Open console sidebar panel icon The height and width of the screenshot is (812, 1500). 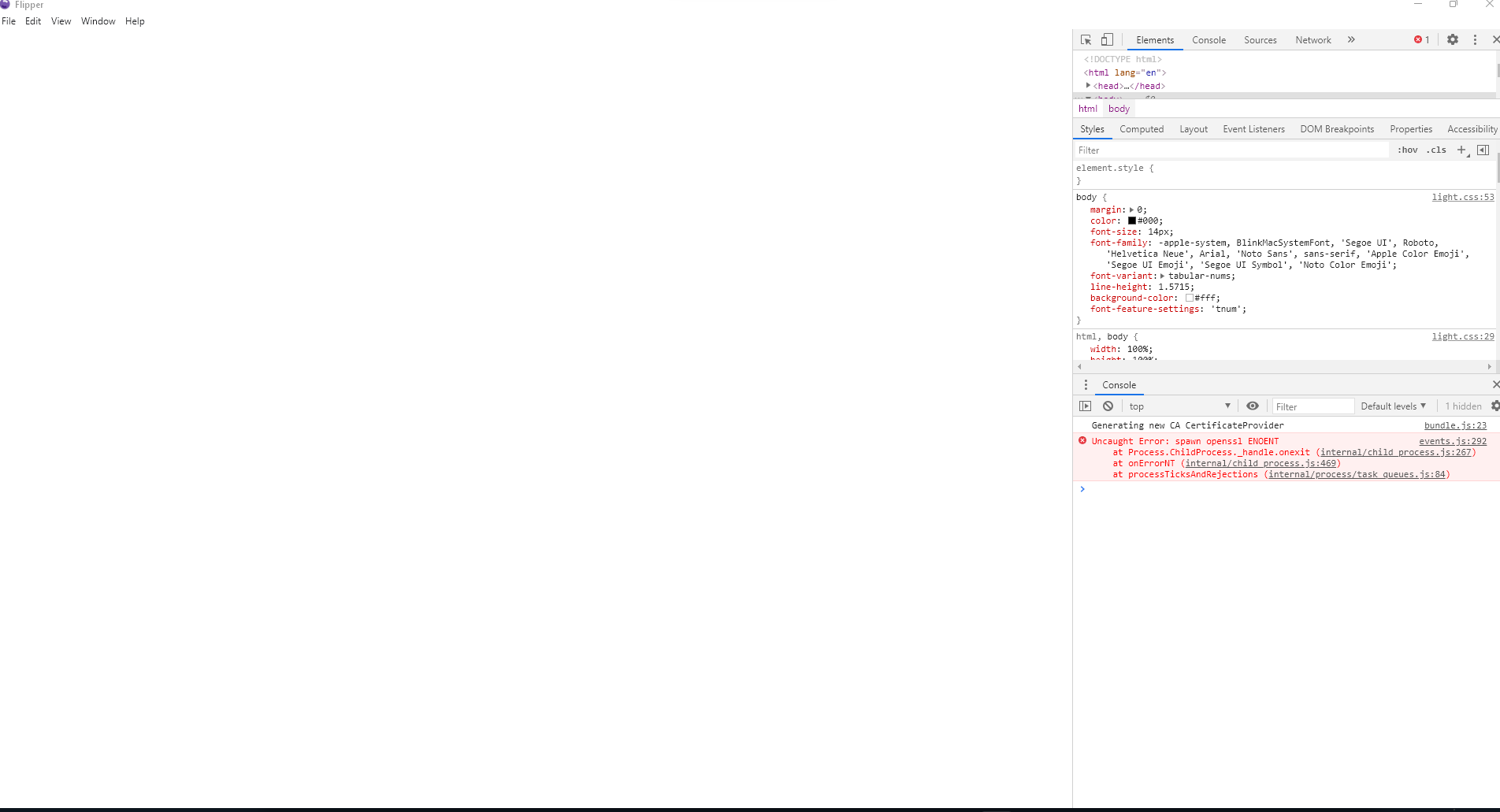(x=1085, y=406)
